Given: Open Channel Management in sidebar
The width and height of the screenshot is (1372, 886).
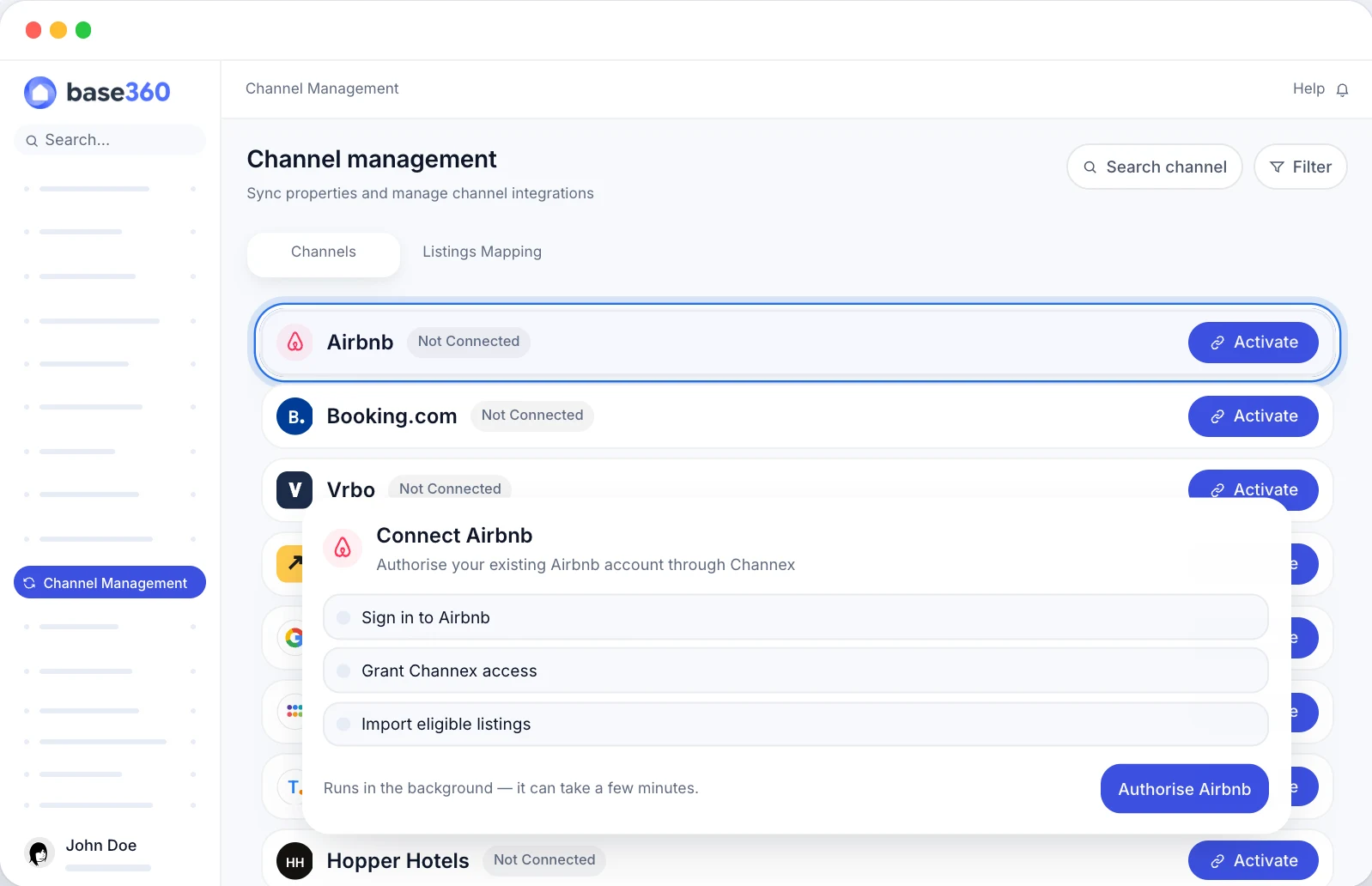Looking at the screenshot, I should [x=110, y=582].
